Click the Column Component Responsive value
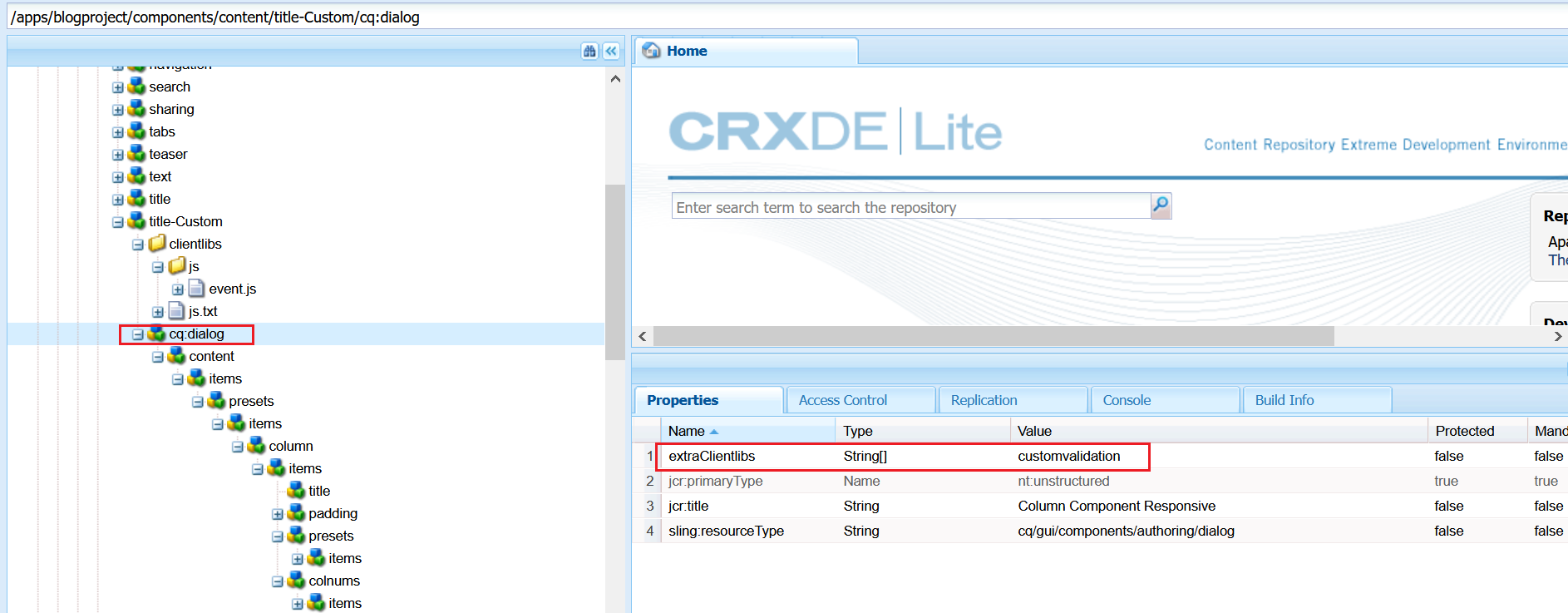The width and height of the screenshot is (1568, 613). point(1117,506)
